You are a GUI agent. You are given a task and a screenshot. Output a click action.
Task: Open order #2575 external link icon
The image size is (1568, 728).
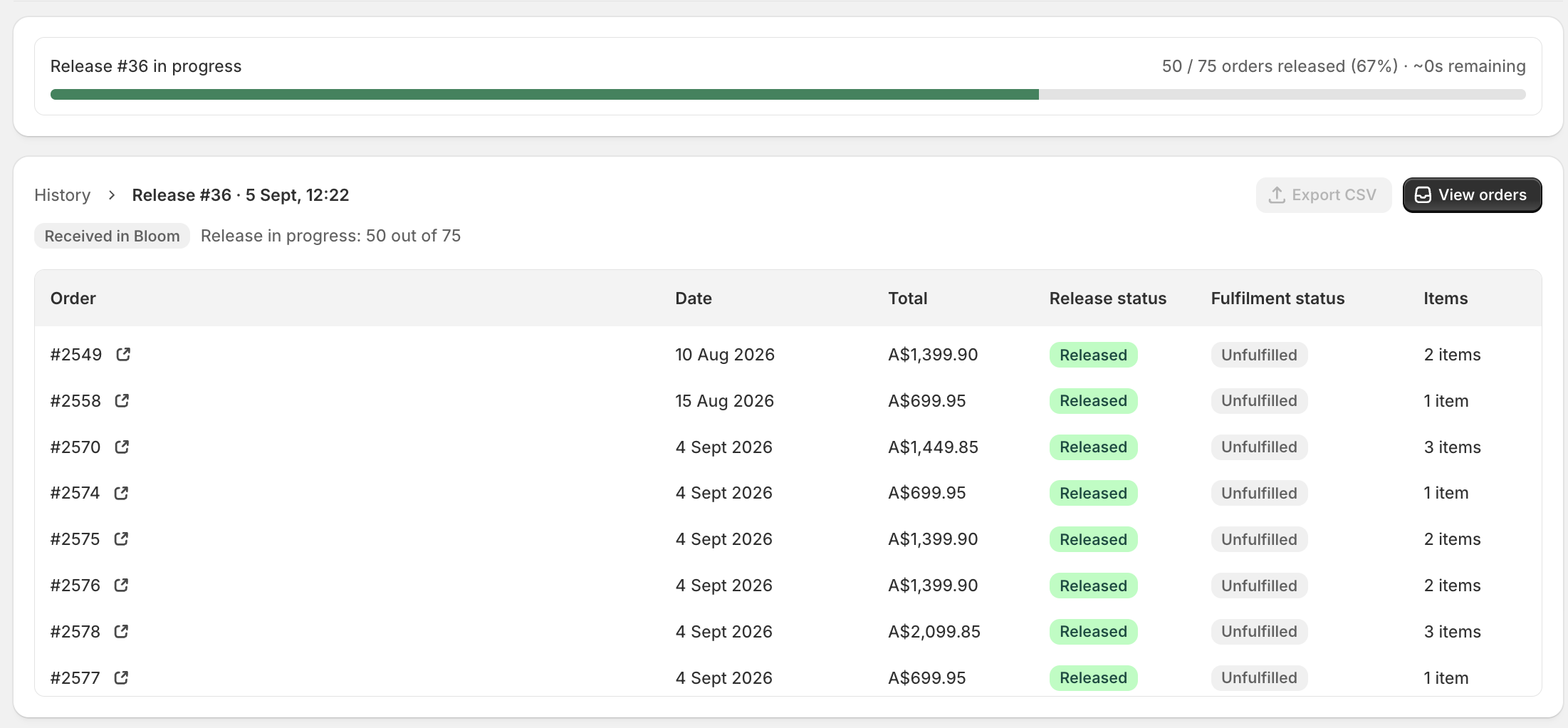[x=121, y=539]
